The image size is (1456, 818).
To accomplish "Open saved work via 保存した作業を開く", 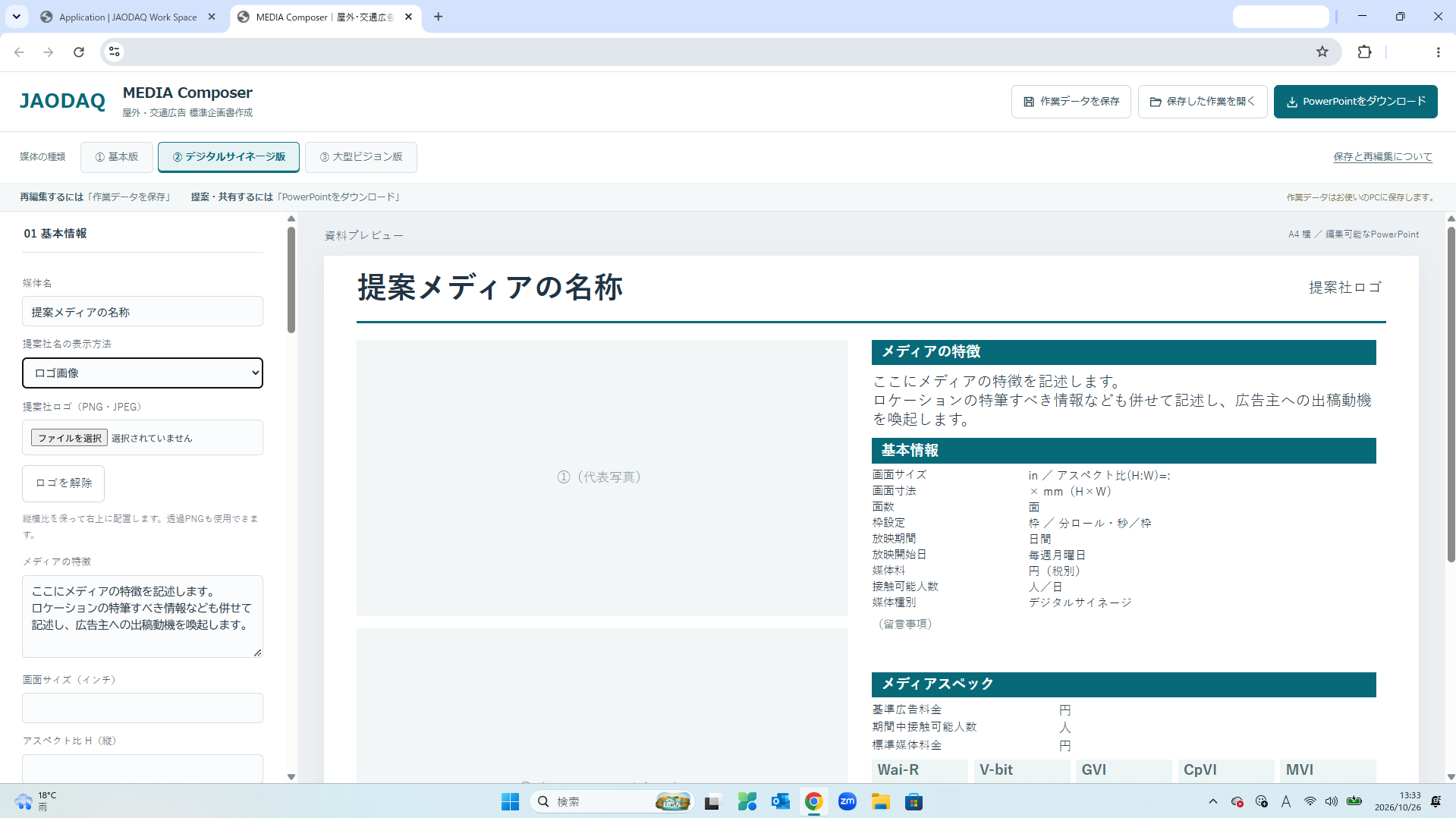I will [1202, 102].
